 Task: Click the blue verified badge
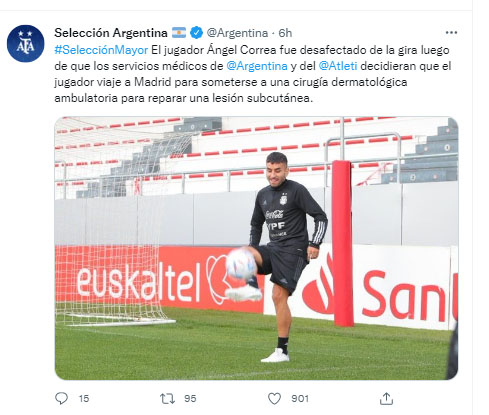(x=196, y=33)
